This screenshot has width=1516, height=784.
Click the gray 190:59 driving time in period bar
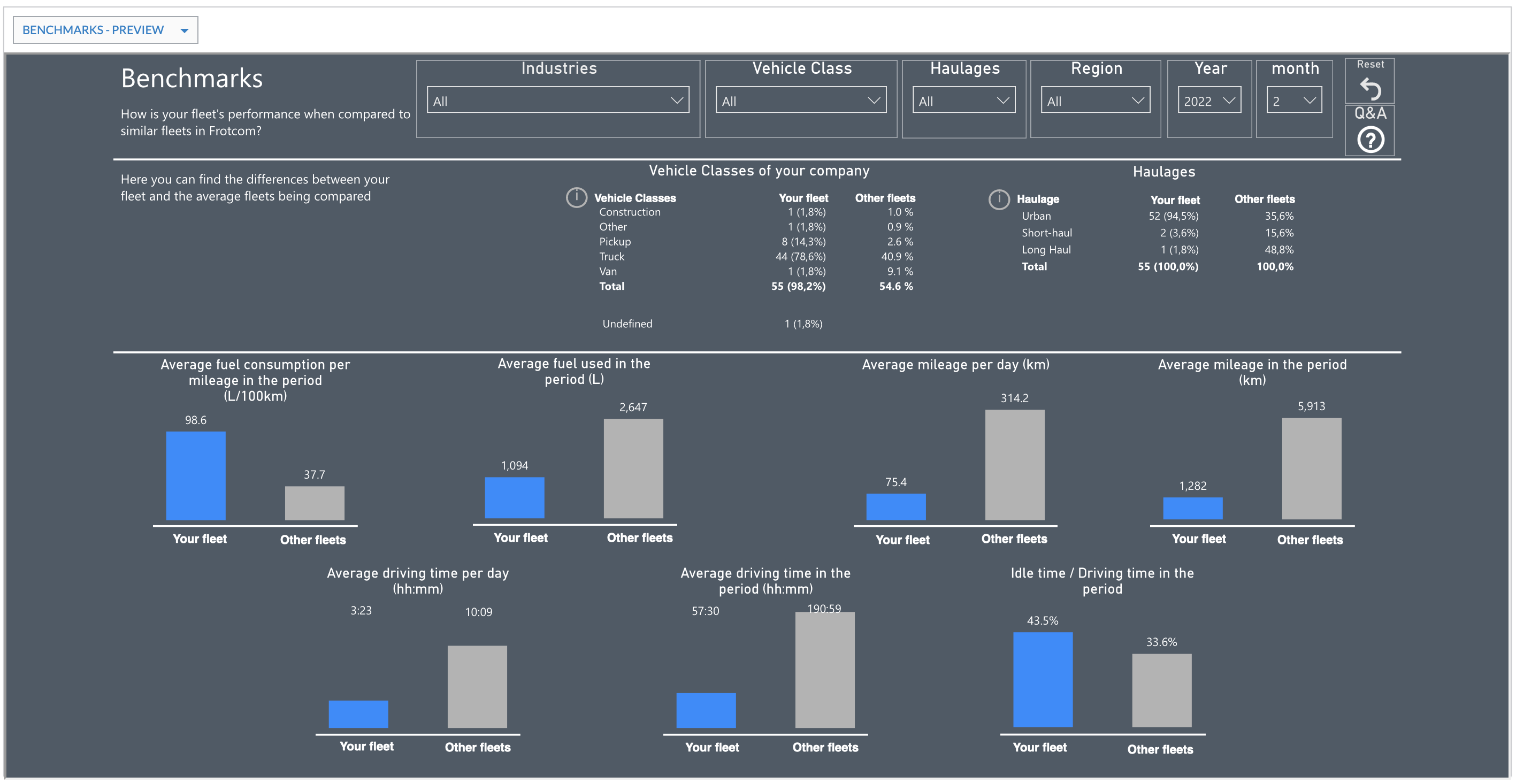click(x=824, y=670)
